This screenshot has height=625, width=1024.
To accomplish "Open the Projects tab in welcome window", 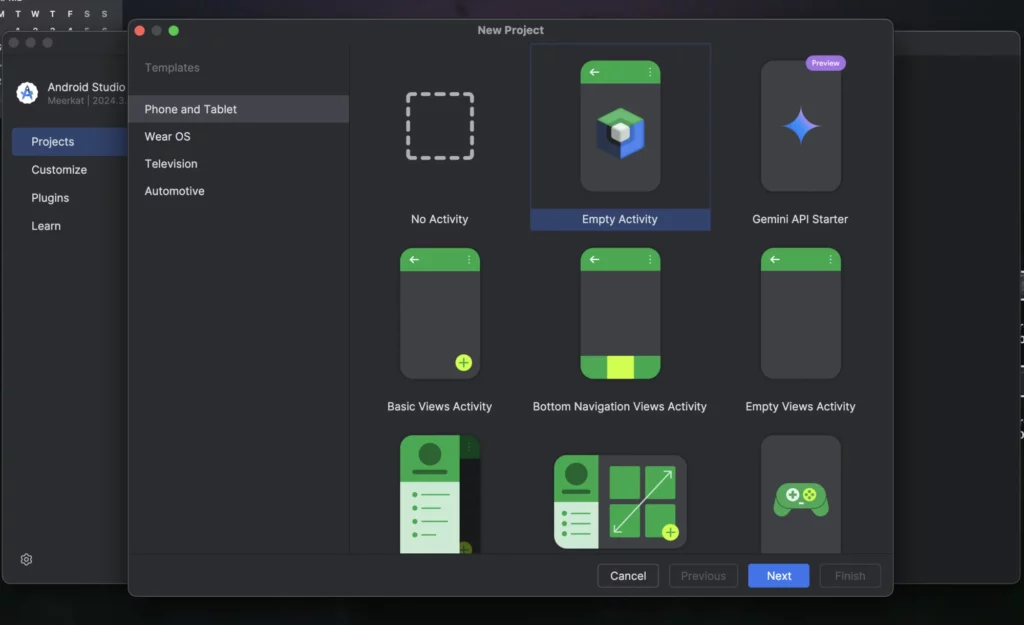I will click(x=70, y=142).
